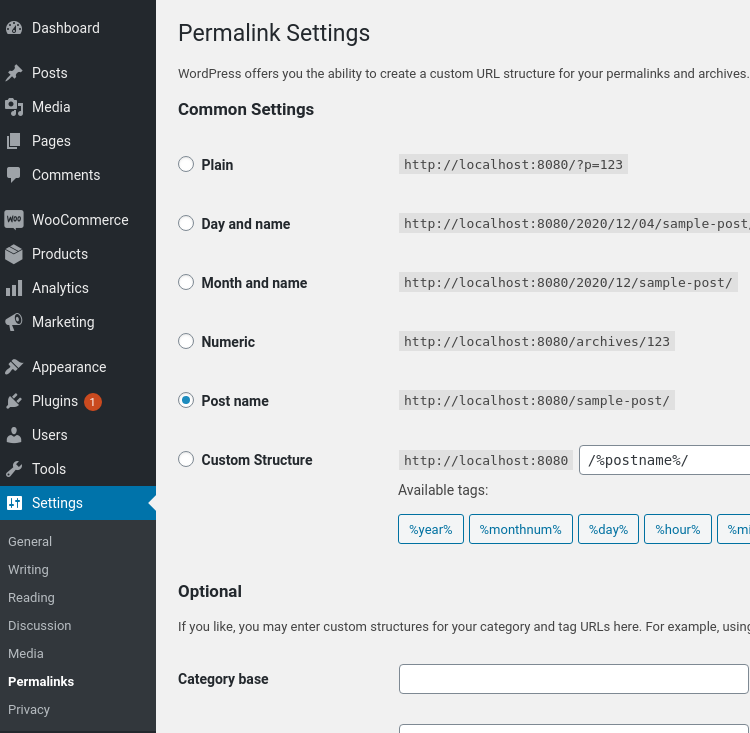The width and height of the screenshot is (750, 733).
Task: Open Dashboard menu item
Action: coord(78,28)
